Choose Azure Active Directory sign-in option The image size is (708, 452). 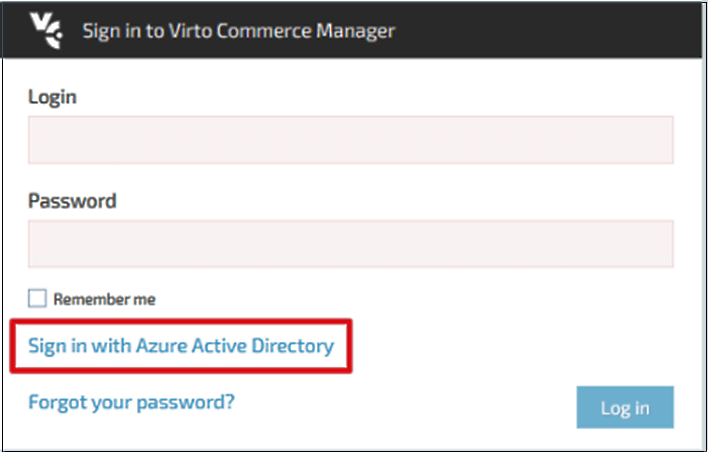181,346
